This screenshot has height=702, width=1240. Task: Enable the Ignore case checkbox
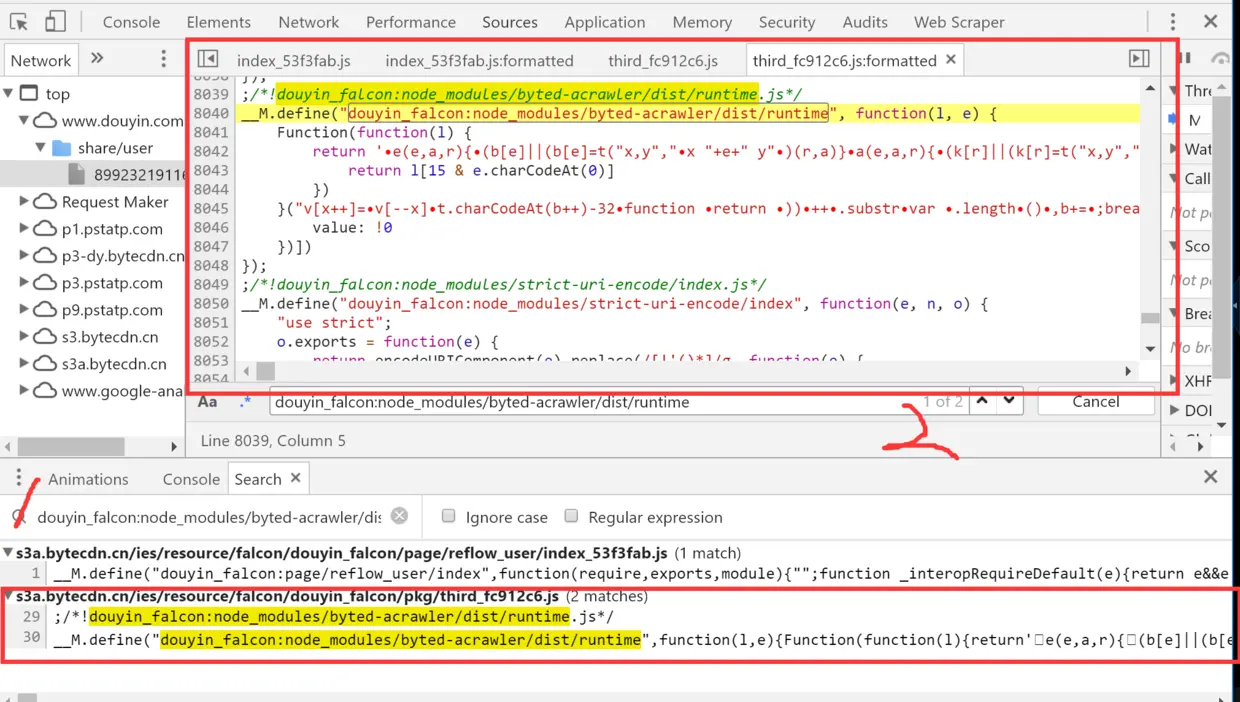click(449, 516)
